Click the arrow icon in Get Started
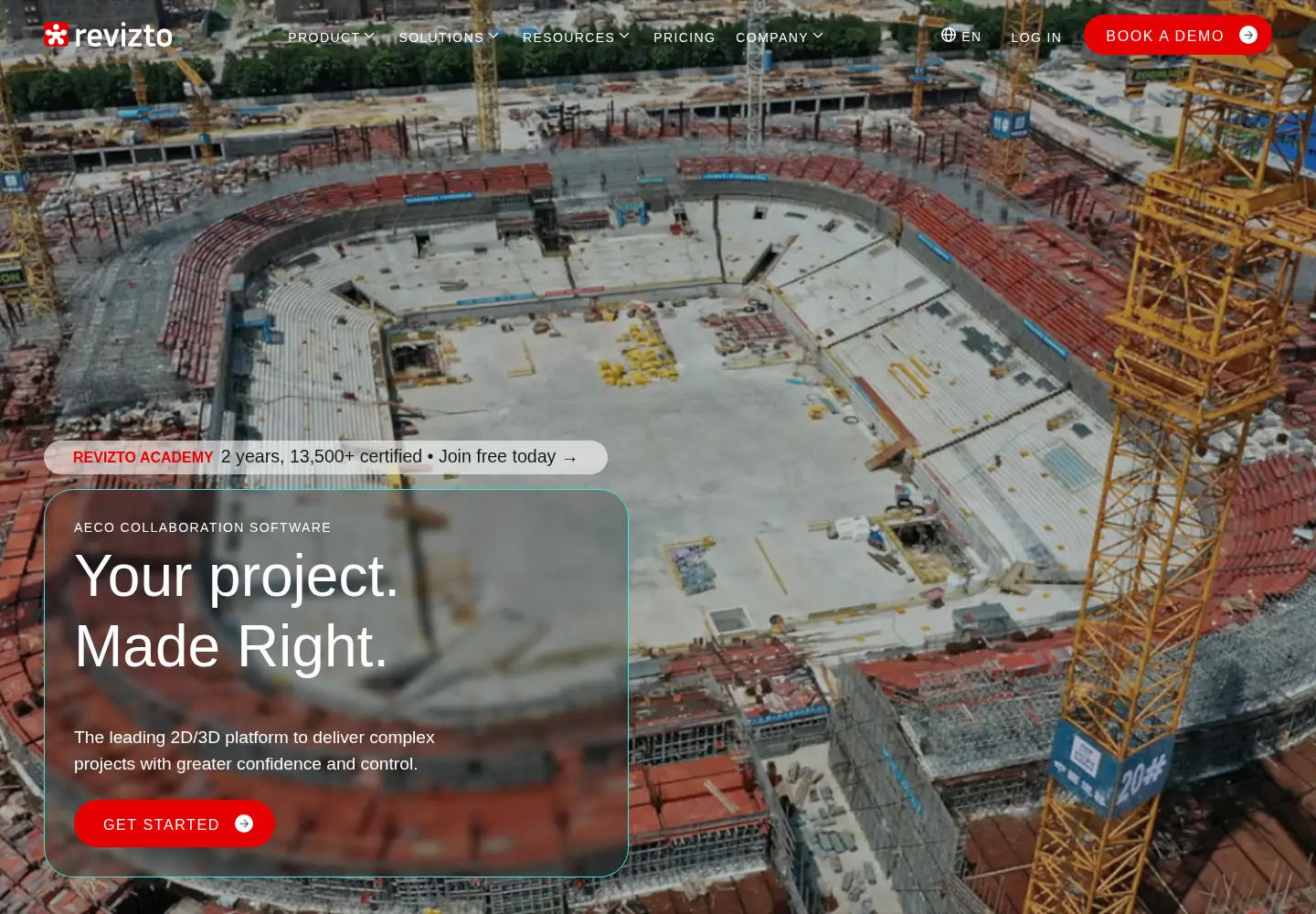 pos(244,824)
